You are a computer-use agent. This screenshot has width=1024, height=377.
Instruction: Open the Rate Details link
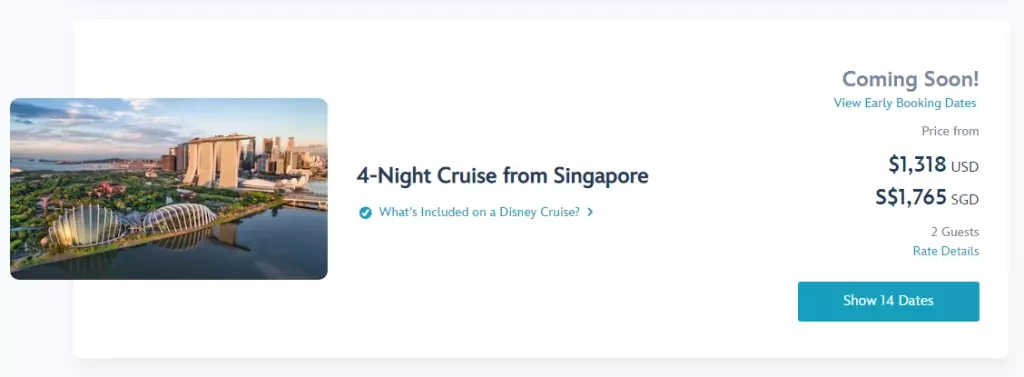946,251
